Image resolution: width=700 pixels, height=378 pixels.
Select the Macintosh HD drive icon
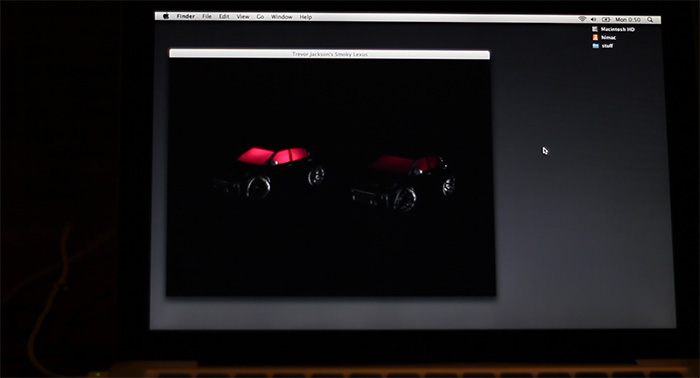pyautogui.click(x=595, y=29)
